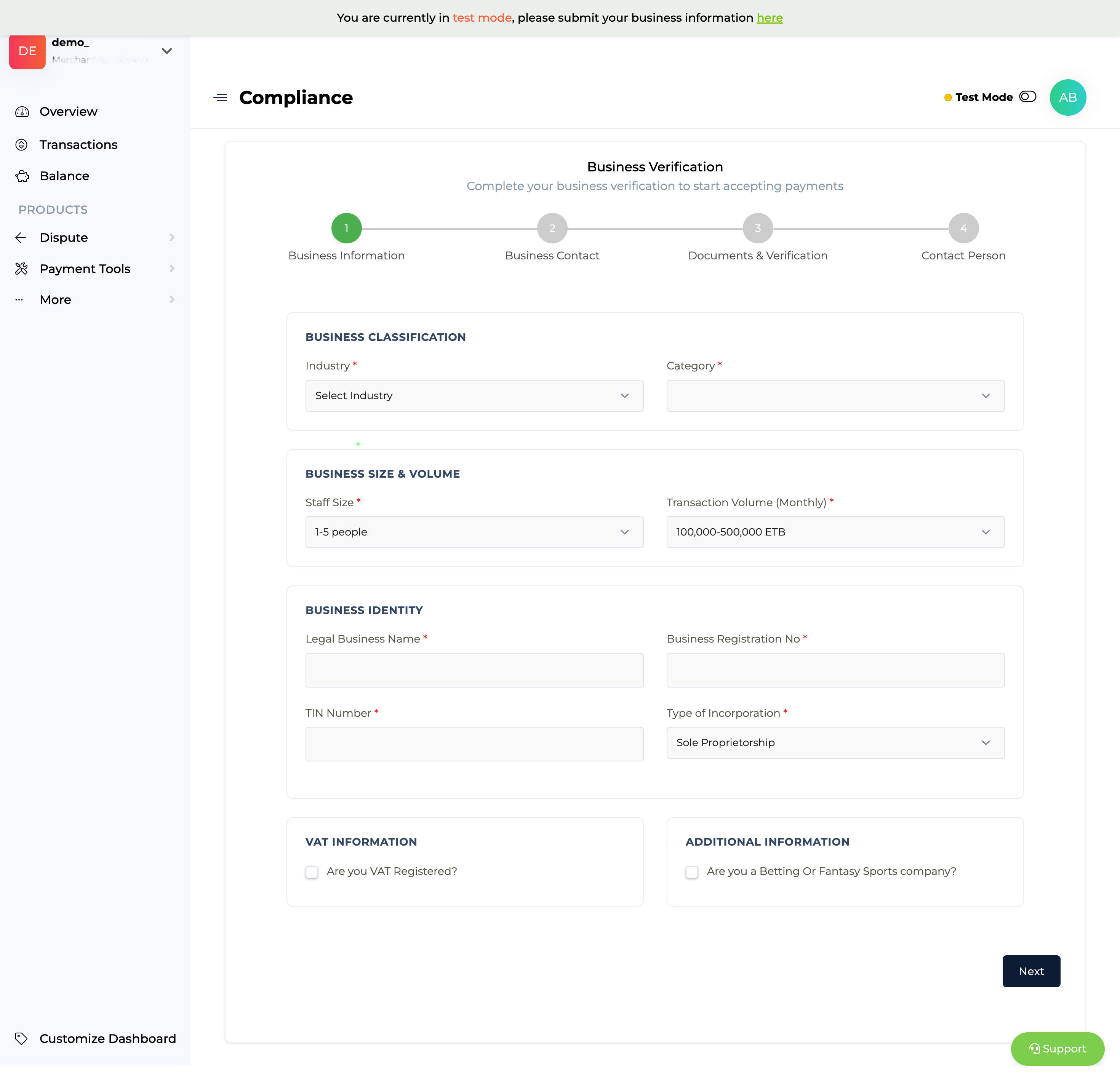Screen dimensions: 1120x1081
Task: Open the Type of Incorporation dropdown
Action: [x=835, y=743]
